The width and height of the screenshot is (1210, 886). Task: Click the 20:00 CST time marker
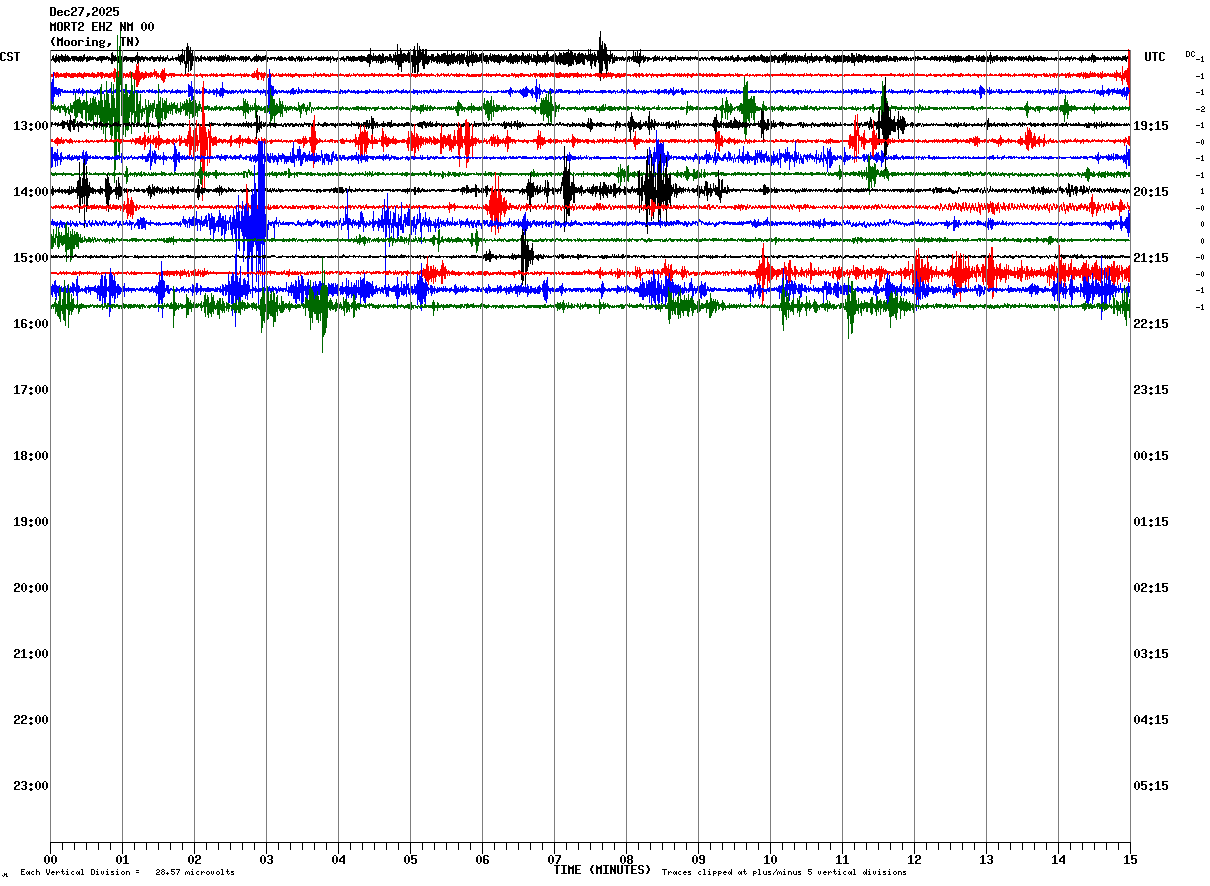(x=30, y=588)
